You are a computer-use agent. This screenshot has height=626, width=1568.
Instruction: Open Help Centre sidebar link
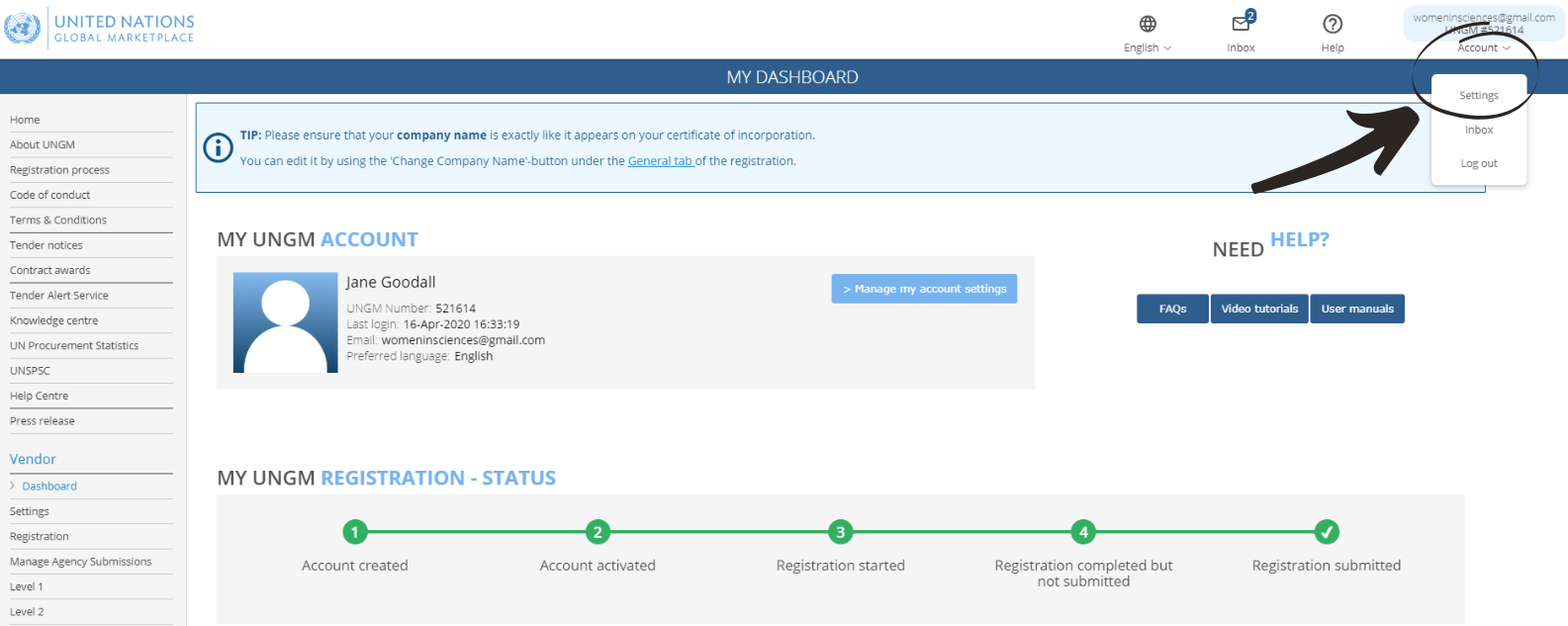click(x=40, y=396)
